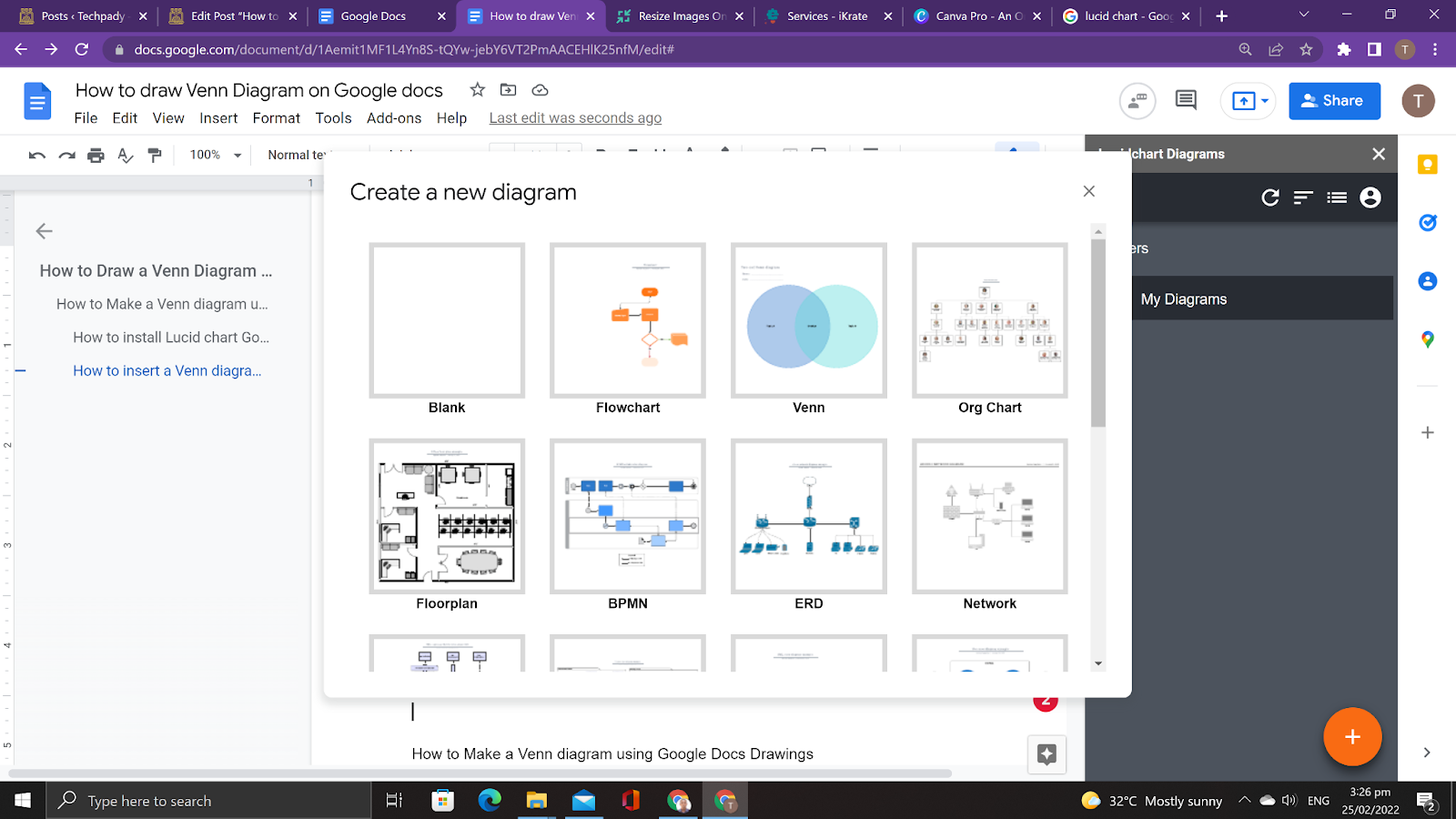Switch Lucidchart panel to list view
1456x819 pixels.
[x=1337, y=197]
